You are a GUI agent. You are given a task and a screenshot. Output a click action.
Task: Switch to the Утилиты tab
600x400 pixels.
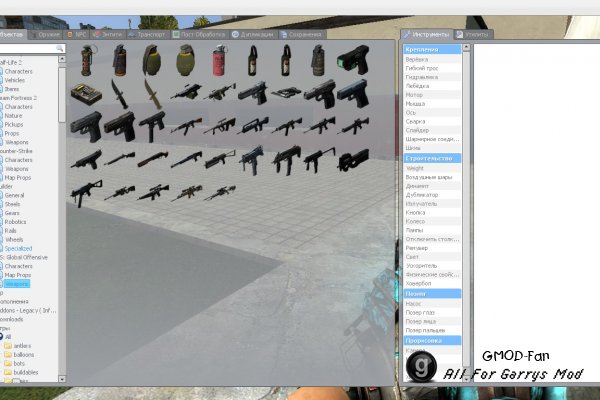(x=473, y=34)
